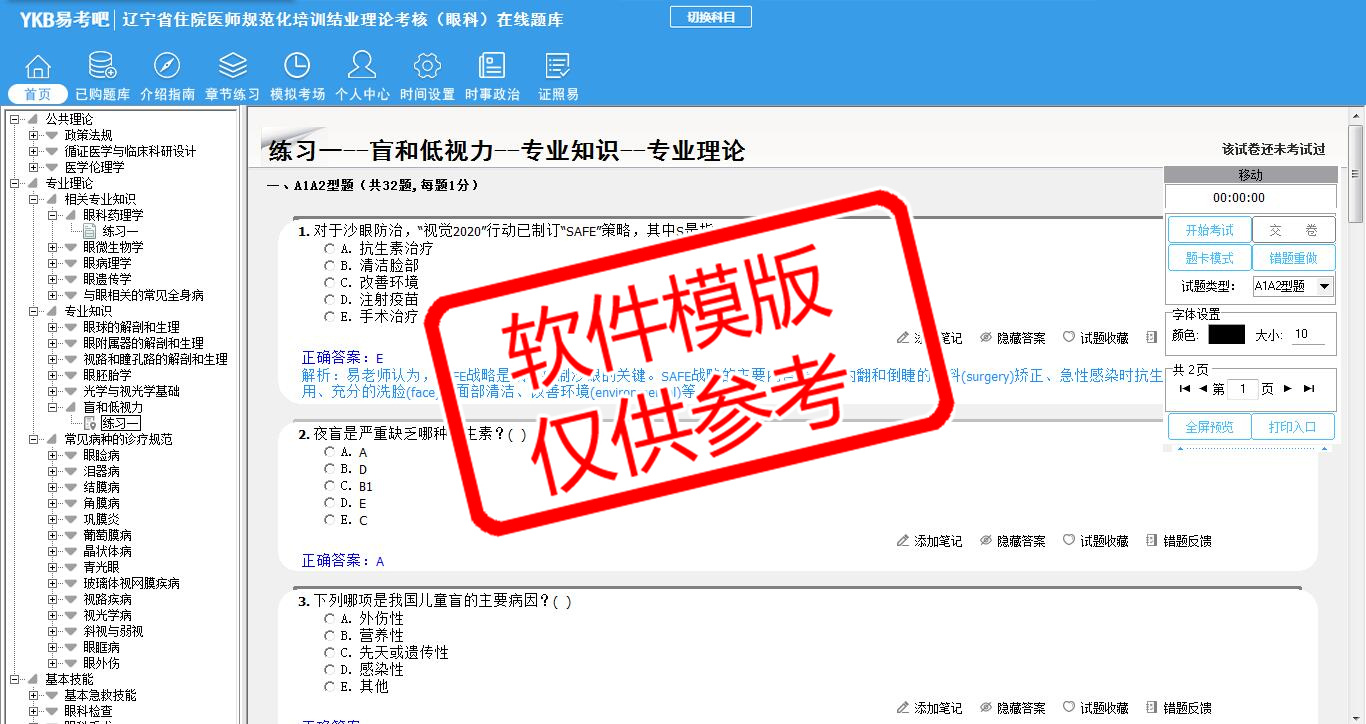Open 已购题库 database icon
The image size is (1366, 724).
click(102, 67)
